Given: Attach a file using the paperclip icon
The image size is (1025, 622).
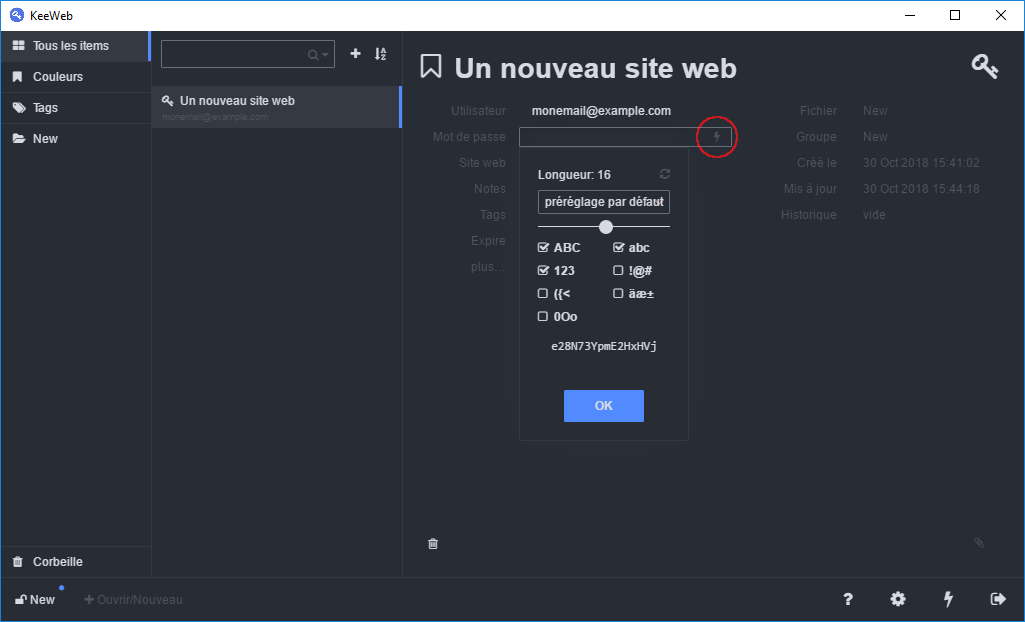Looking at the screenshot, I should 978,543.
